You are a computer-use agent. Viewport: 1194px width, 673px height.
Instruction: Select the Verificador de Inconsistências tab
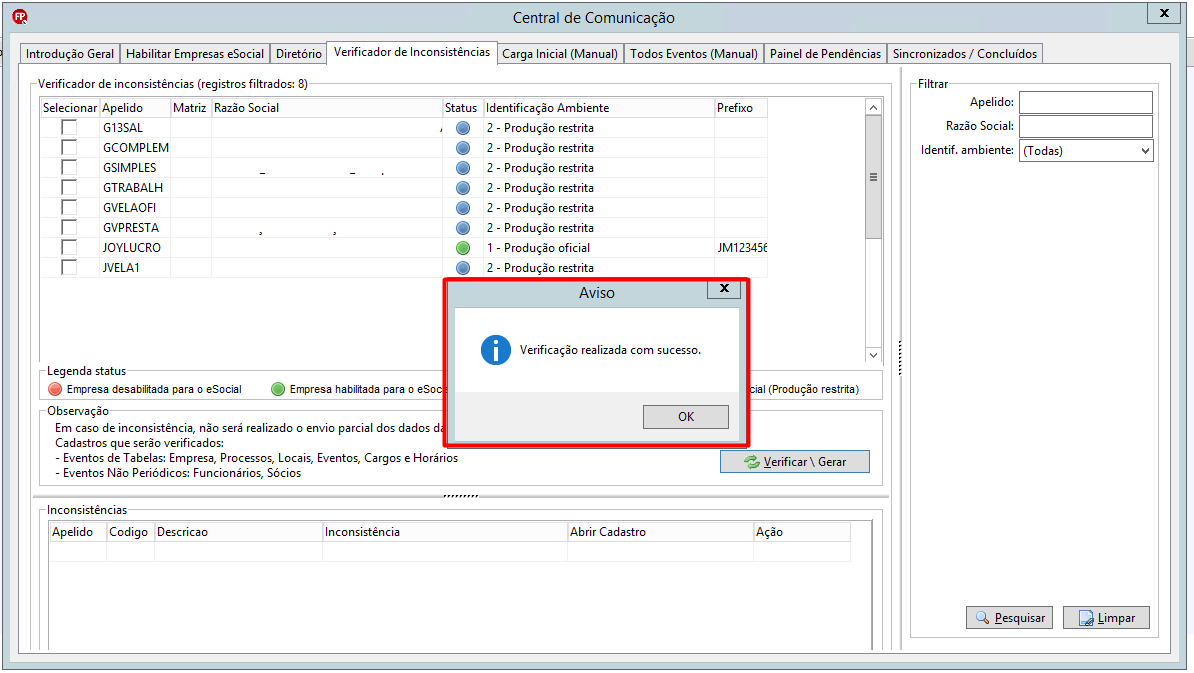click(x=412, y=52)
